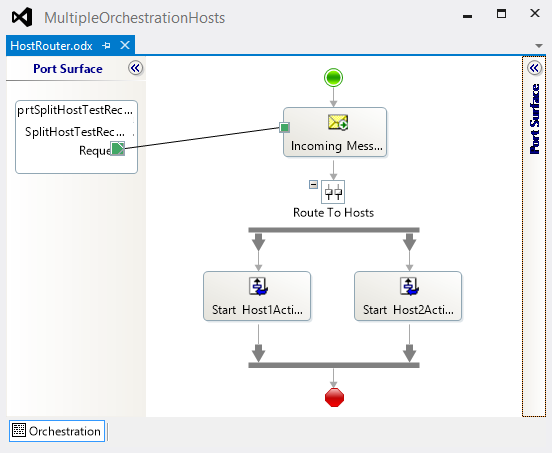Click the green port connector on Incoming Message shape
The height and width of the screenshot is (453, 552).
click(x=284, y=127)
